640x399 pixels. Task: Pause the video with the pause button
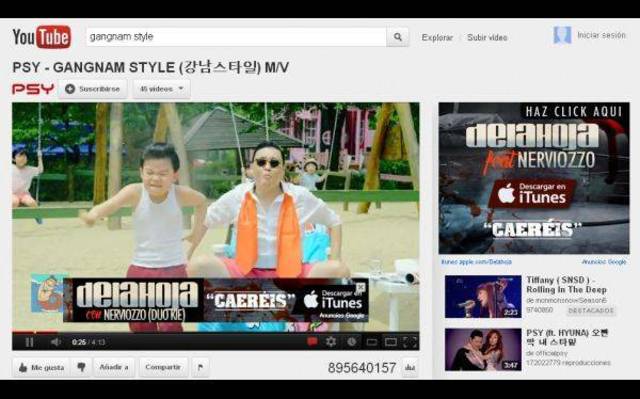point(29,342)
